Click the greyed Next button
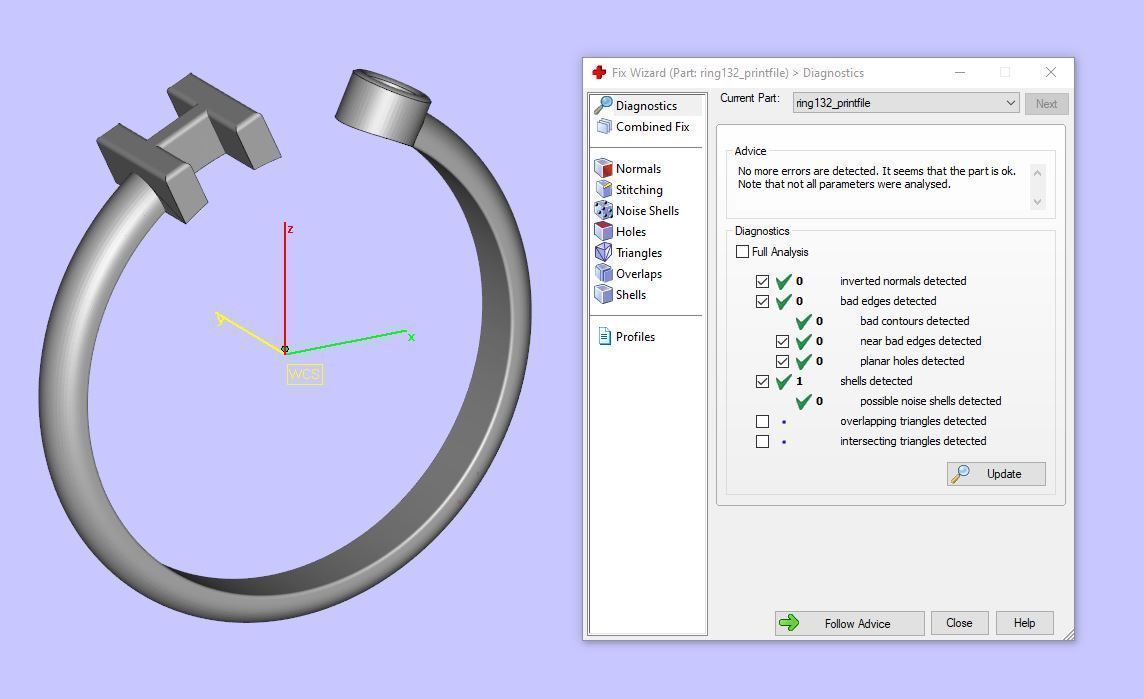 [1046, 104]
